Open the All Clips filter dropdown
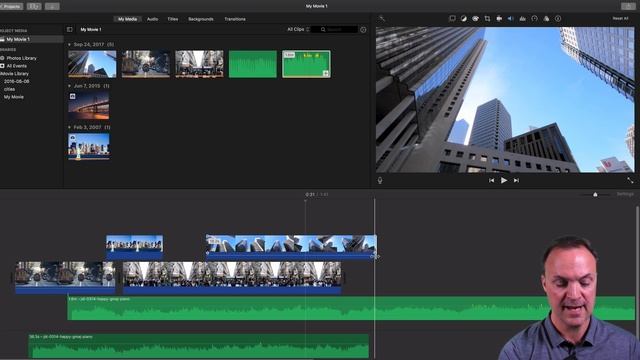 point(298,29)
